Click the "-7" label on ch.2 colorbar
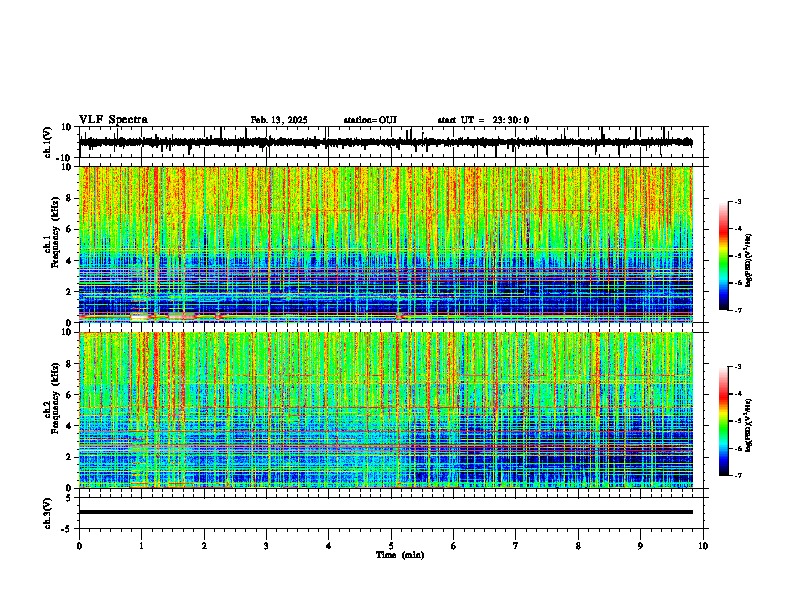This screenshot has width=792, height=612. pos(738,476)
